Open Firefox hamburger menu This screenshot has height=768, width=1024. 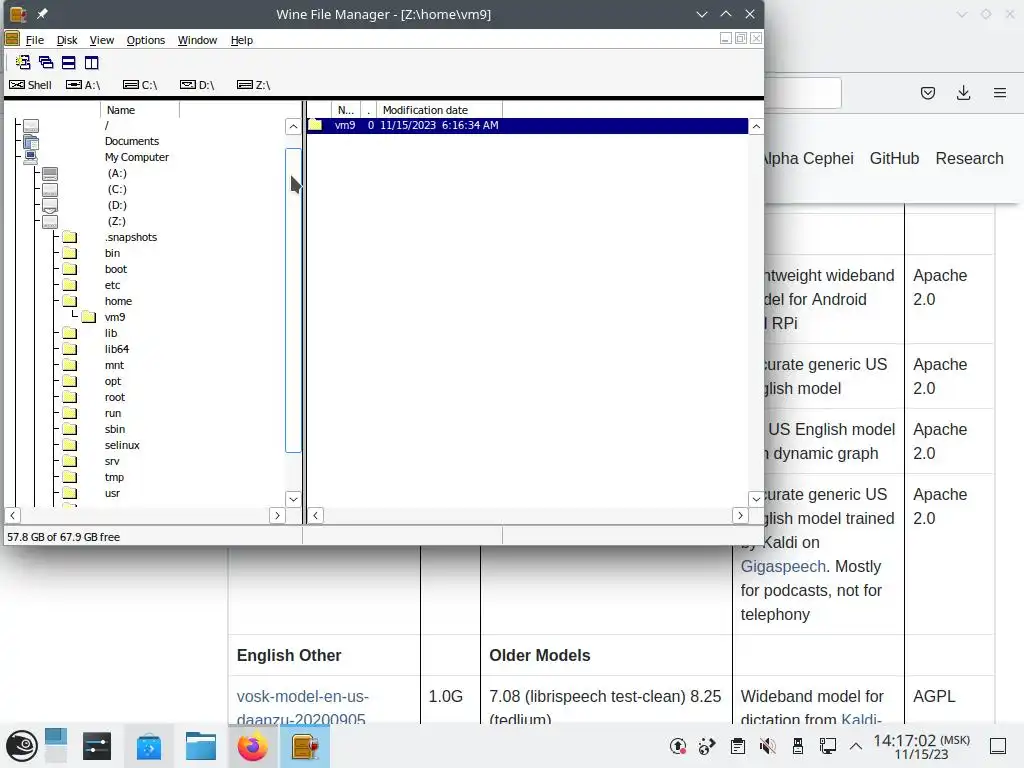(999, 93)
